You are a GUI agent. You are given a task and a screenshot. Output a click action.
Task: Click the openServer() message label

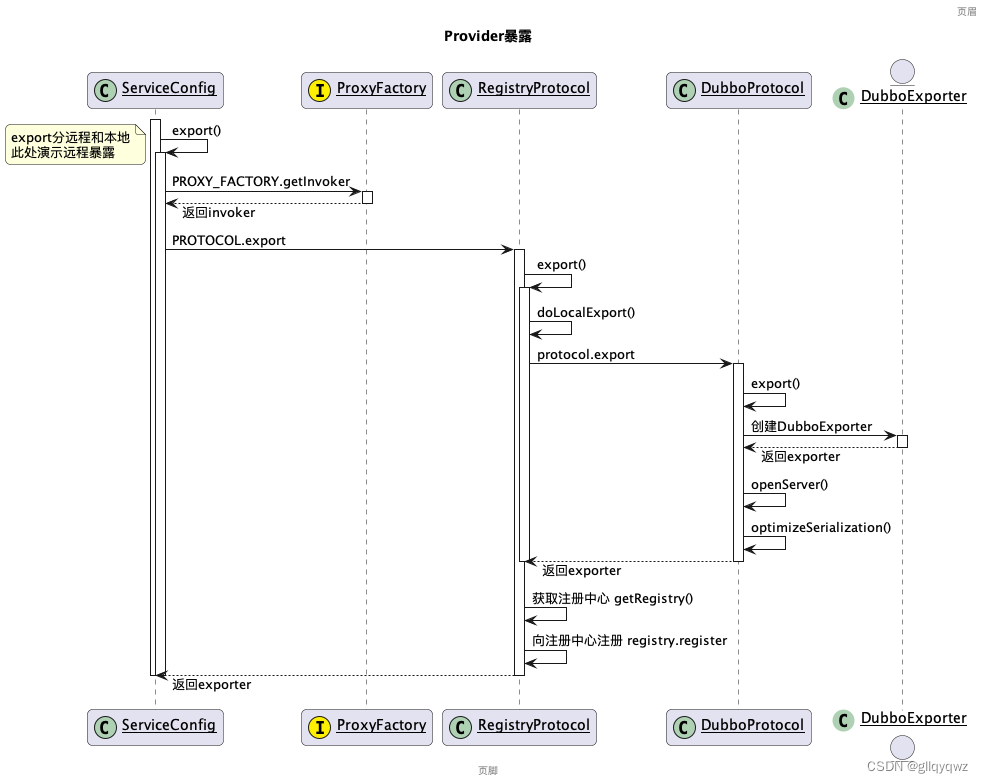click(x=789, y=485)
